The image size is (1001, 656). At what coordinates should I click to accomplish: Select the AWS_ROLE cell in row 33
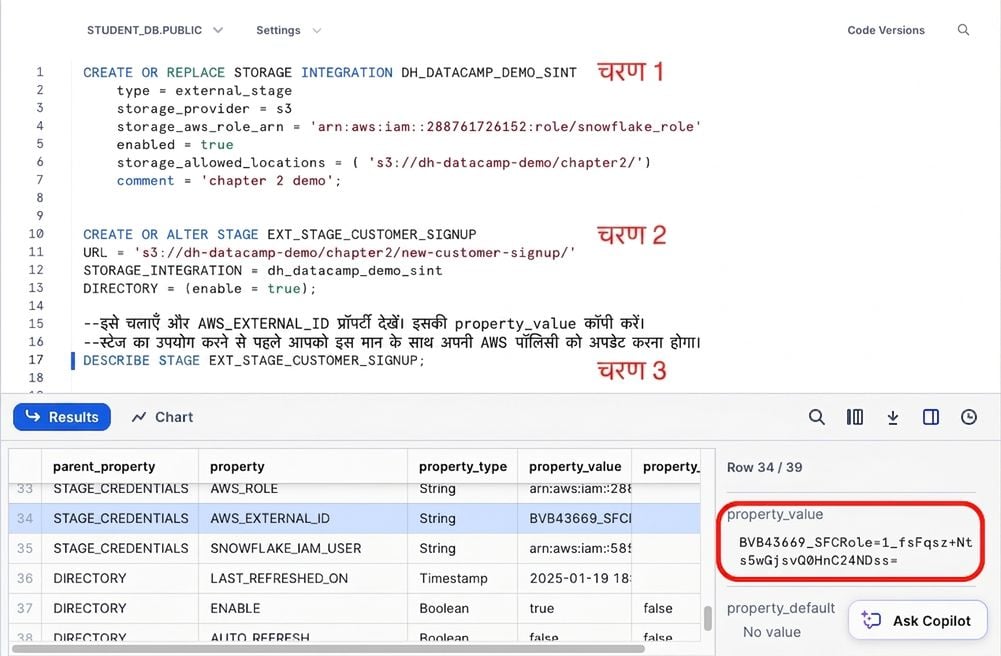click(303, 489)
